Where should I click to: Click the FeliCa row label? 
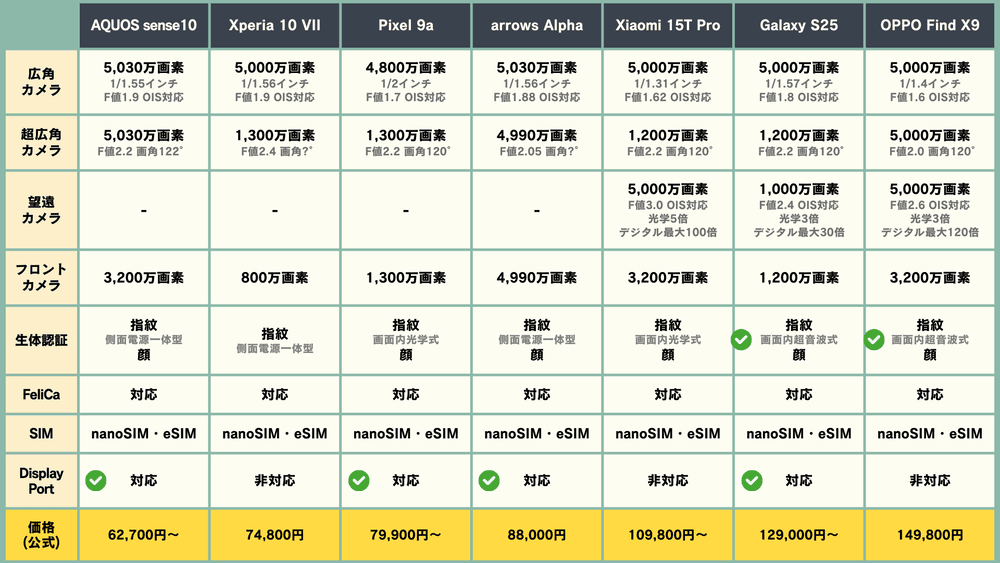pos(38,395)
